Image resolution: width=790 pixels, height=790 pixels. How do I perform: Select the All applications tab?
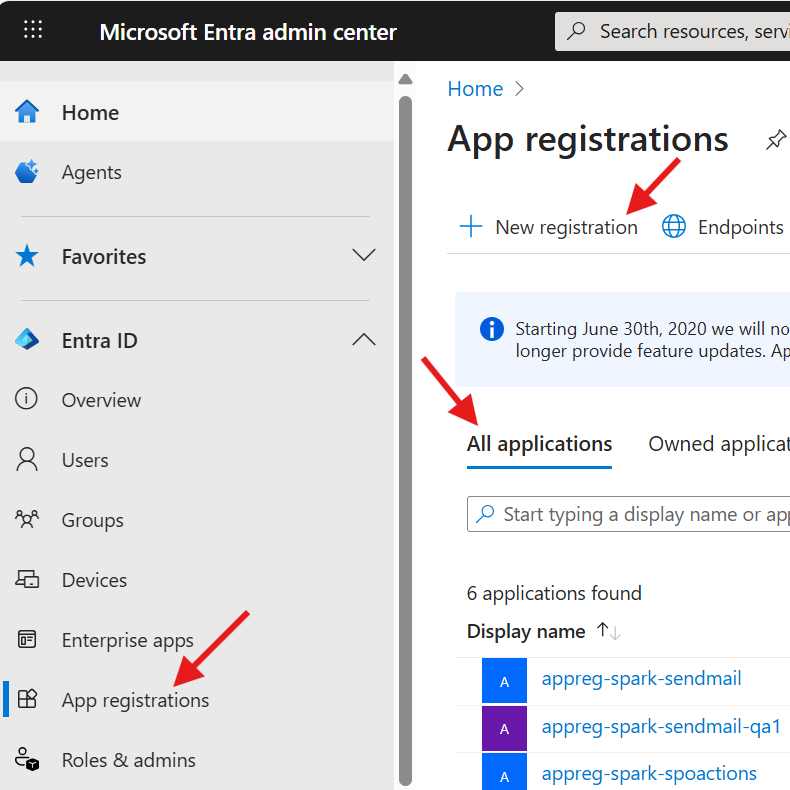(539, 444)
